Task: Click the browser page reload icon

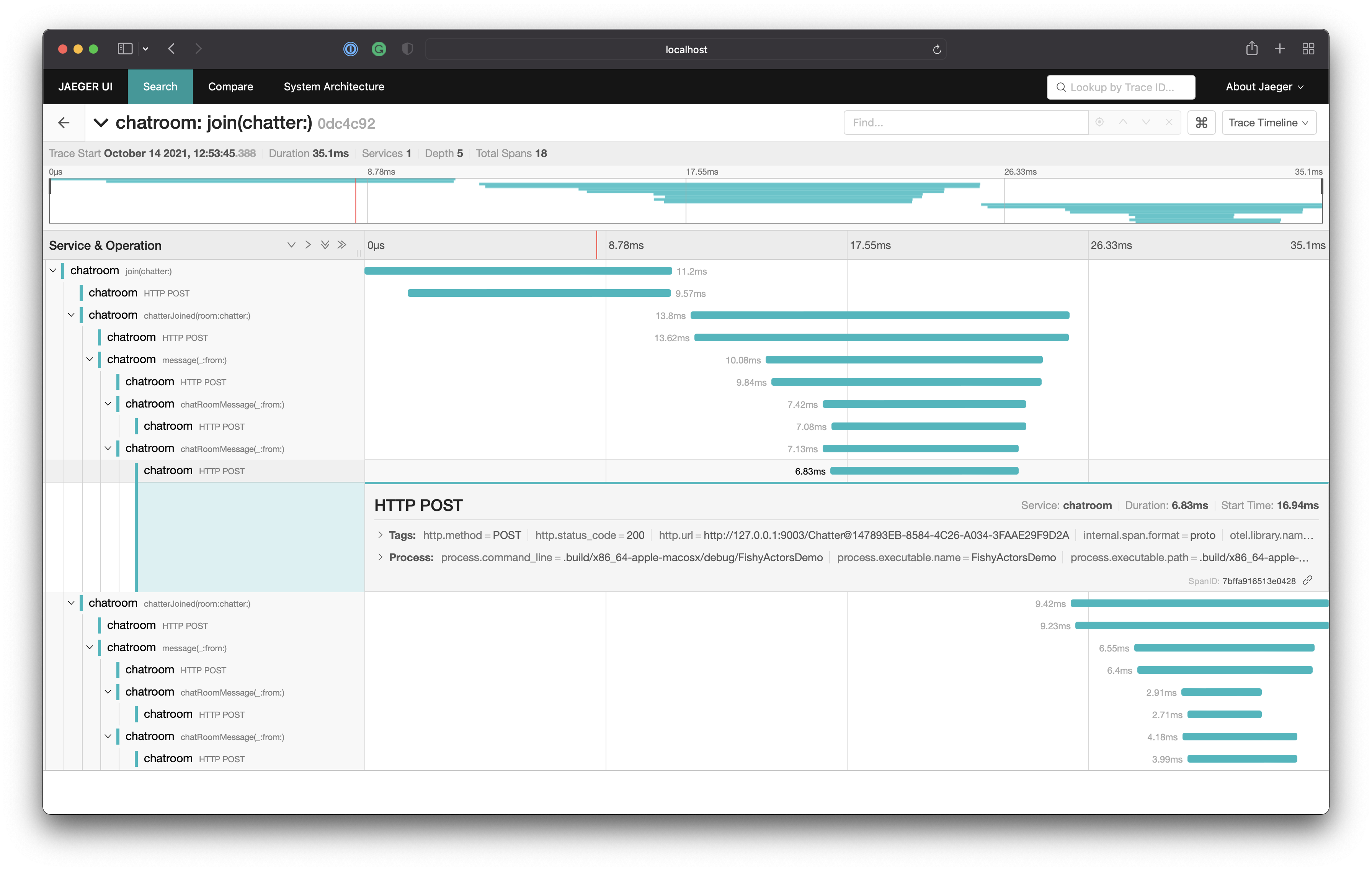Action: (x=937, y=49)
